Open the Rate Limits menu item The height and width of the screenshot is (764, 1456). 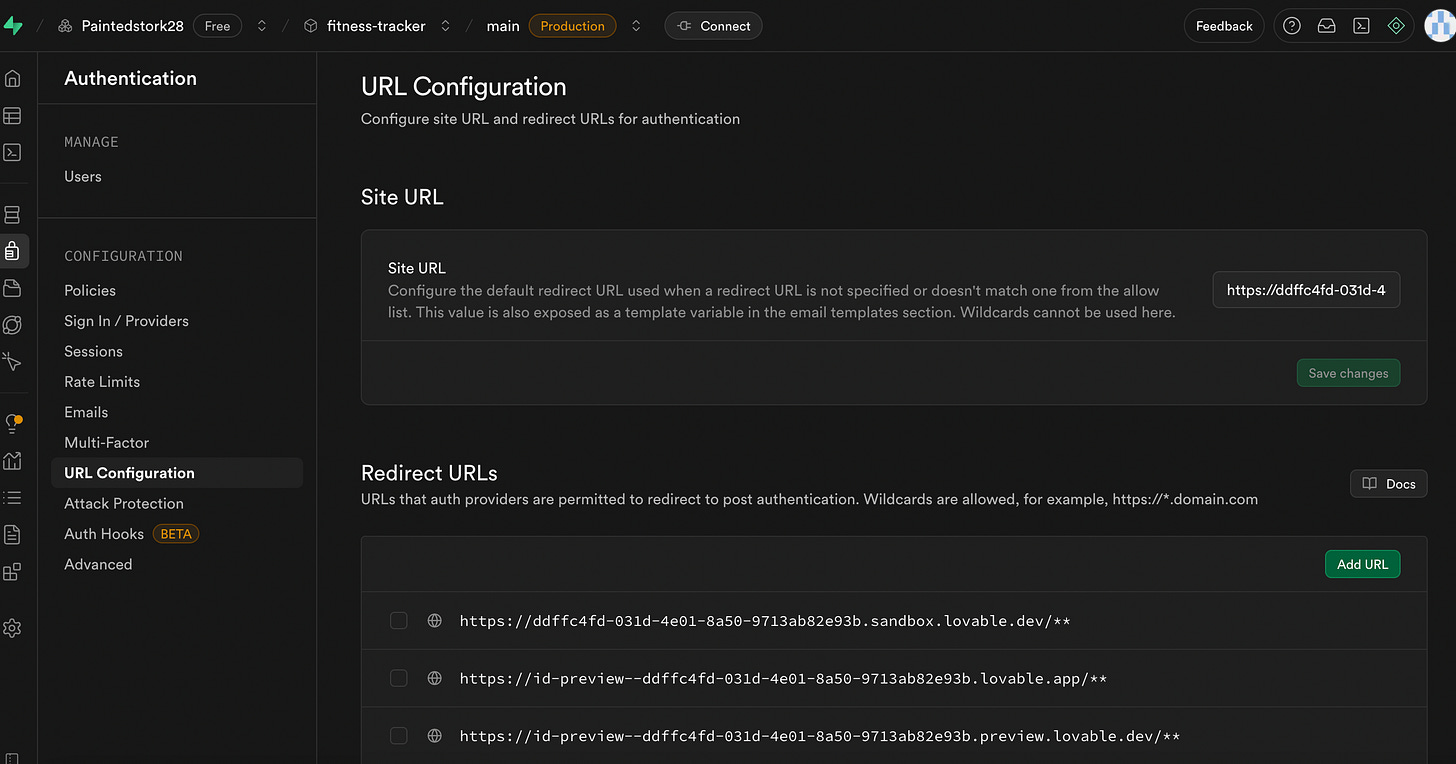click(x=102, y=382)
